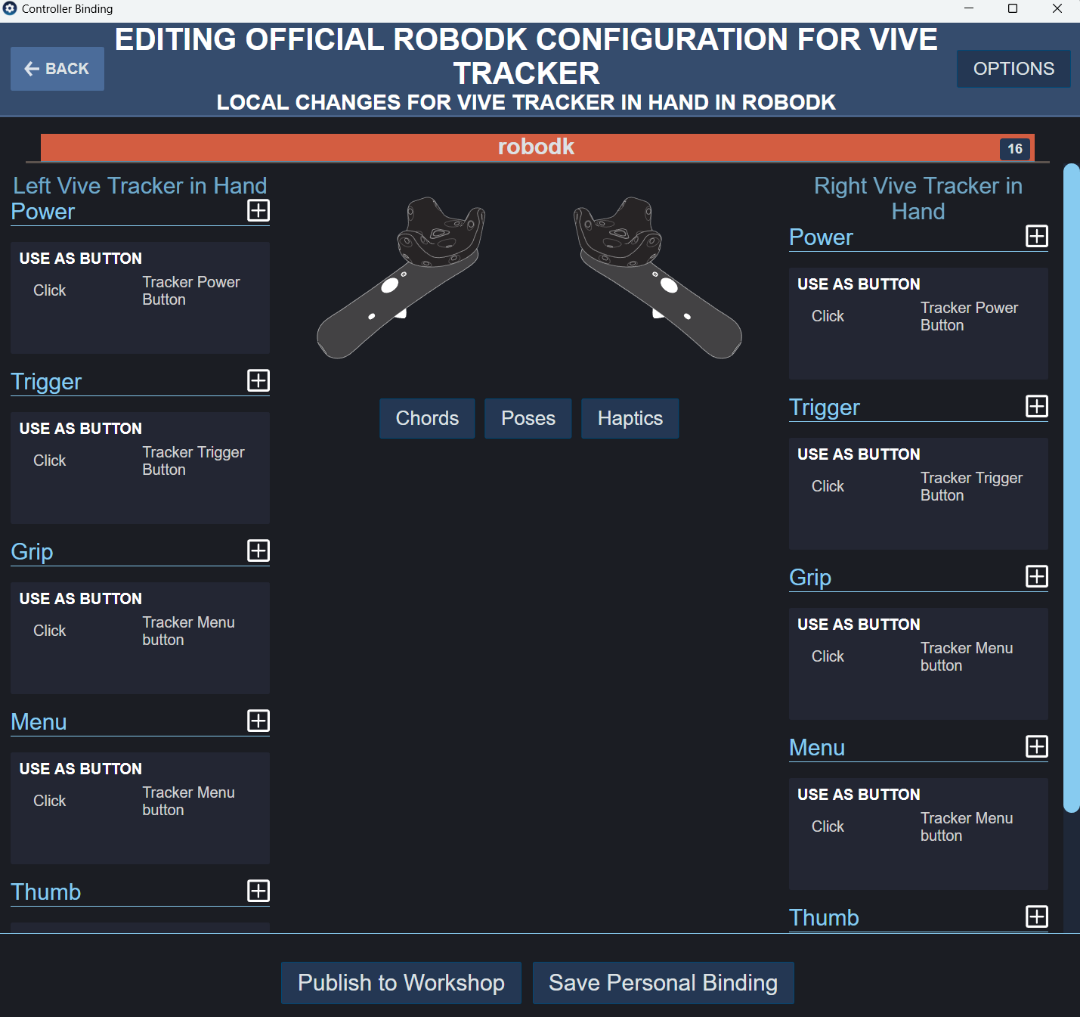Add binding to left tracker Menu

[x=258, y=721]
